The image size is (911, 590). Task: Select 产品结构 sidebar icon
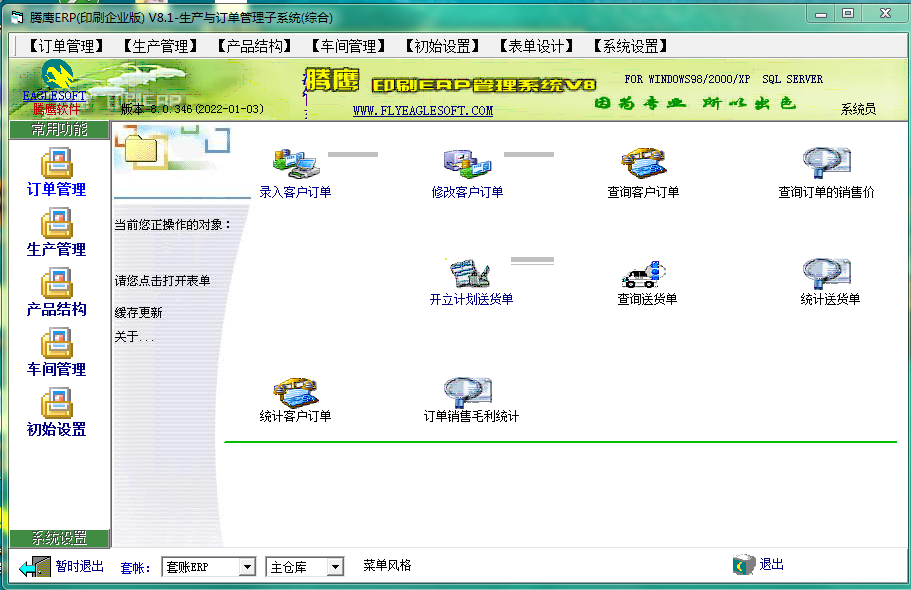[x=56, y=283]
